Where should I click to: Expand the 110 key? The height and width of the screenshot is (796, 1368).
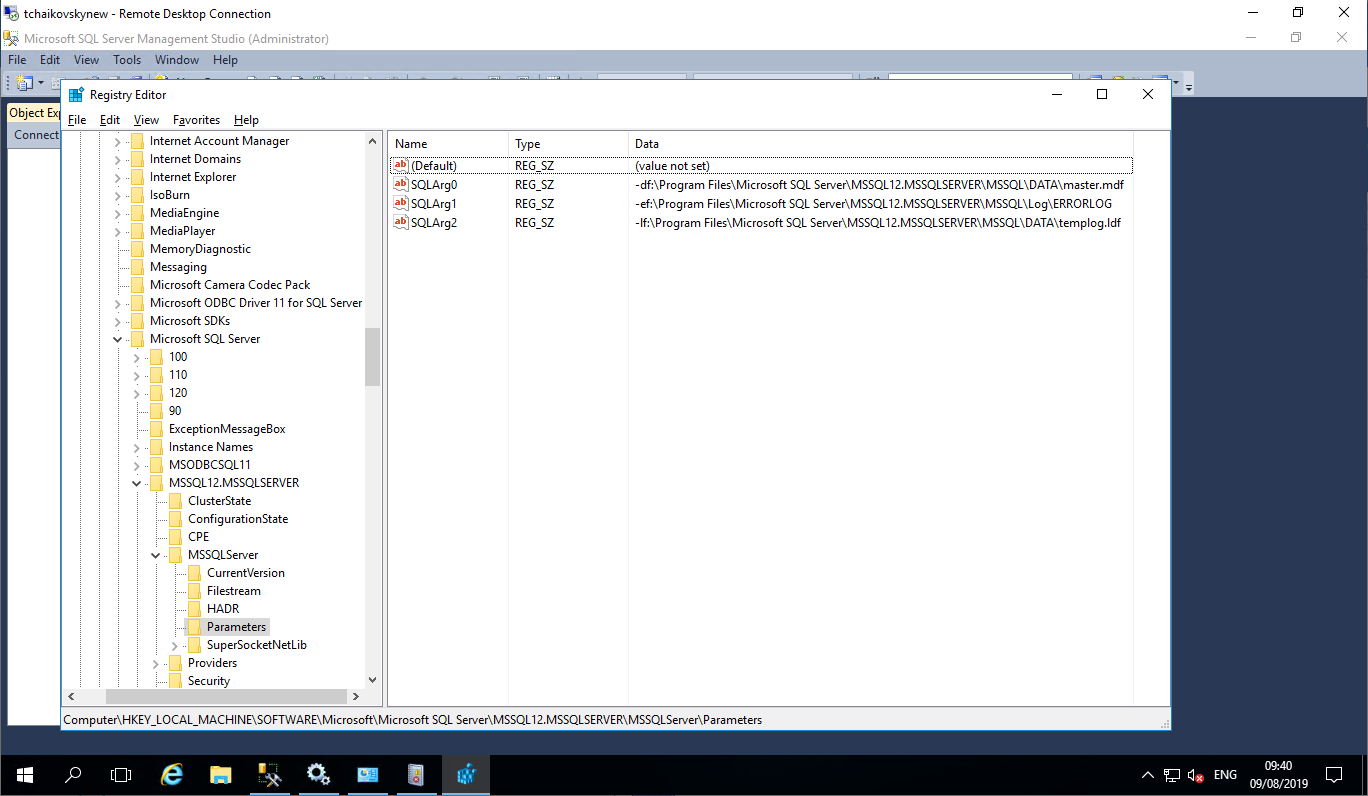[137, 375]
